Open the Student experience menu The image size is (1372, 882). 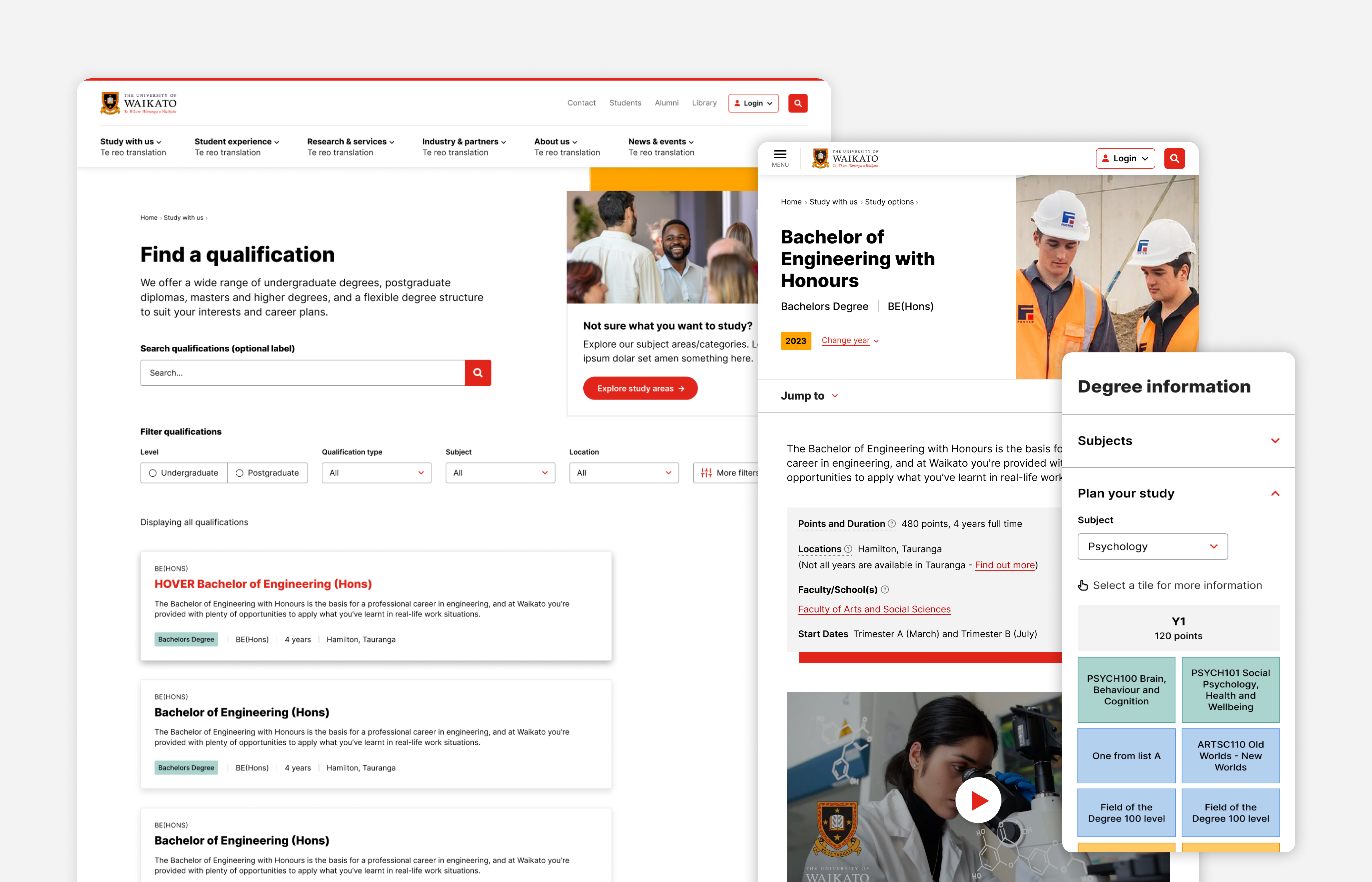[x=236, y=142]
